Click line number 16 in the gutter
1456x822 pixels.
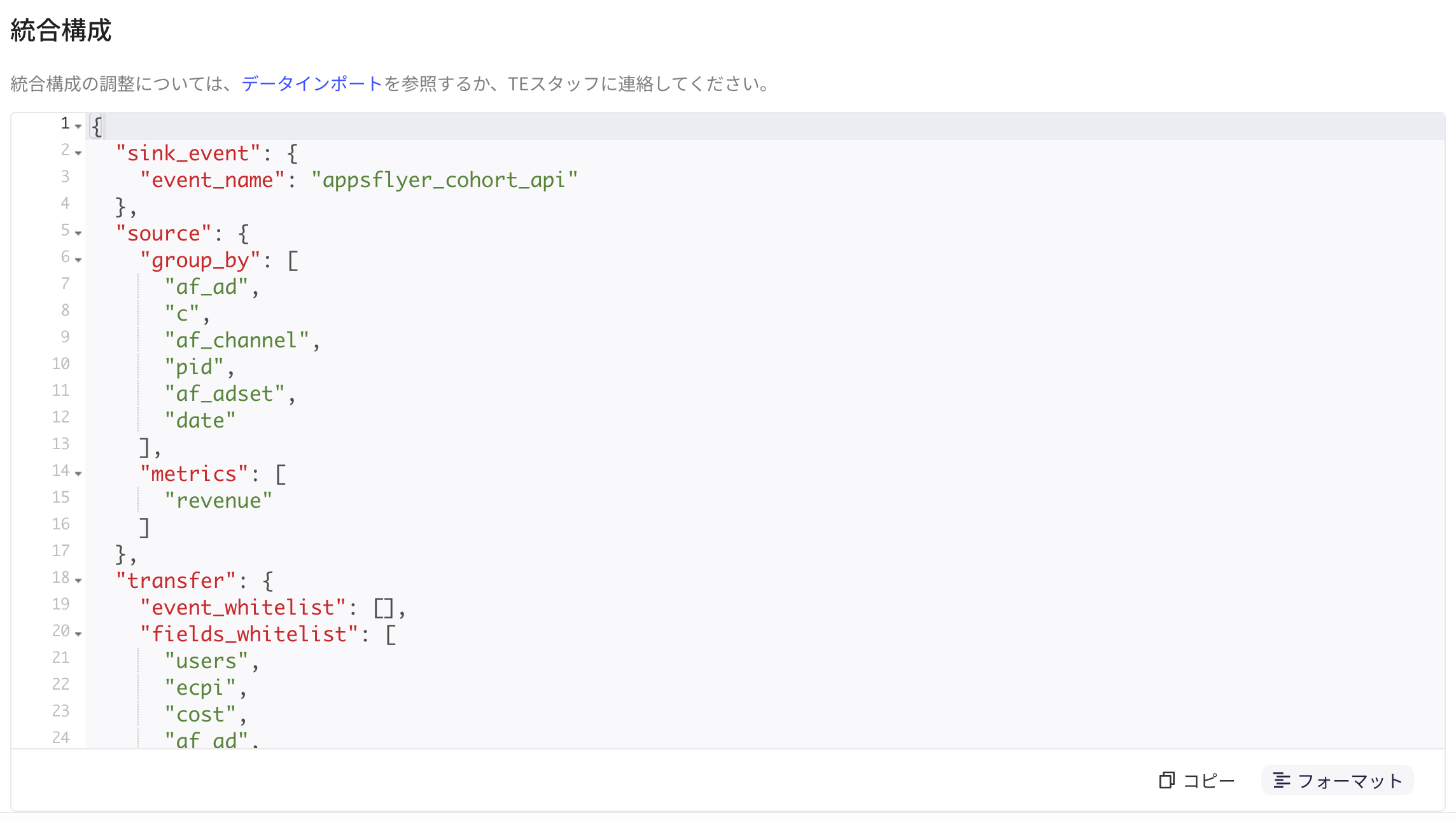(x=60, y=524)
